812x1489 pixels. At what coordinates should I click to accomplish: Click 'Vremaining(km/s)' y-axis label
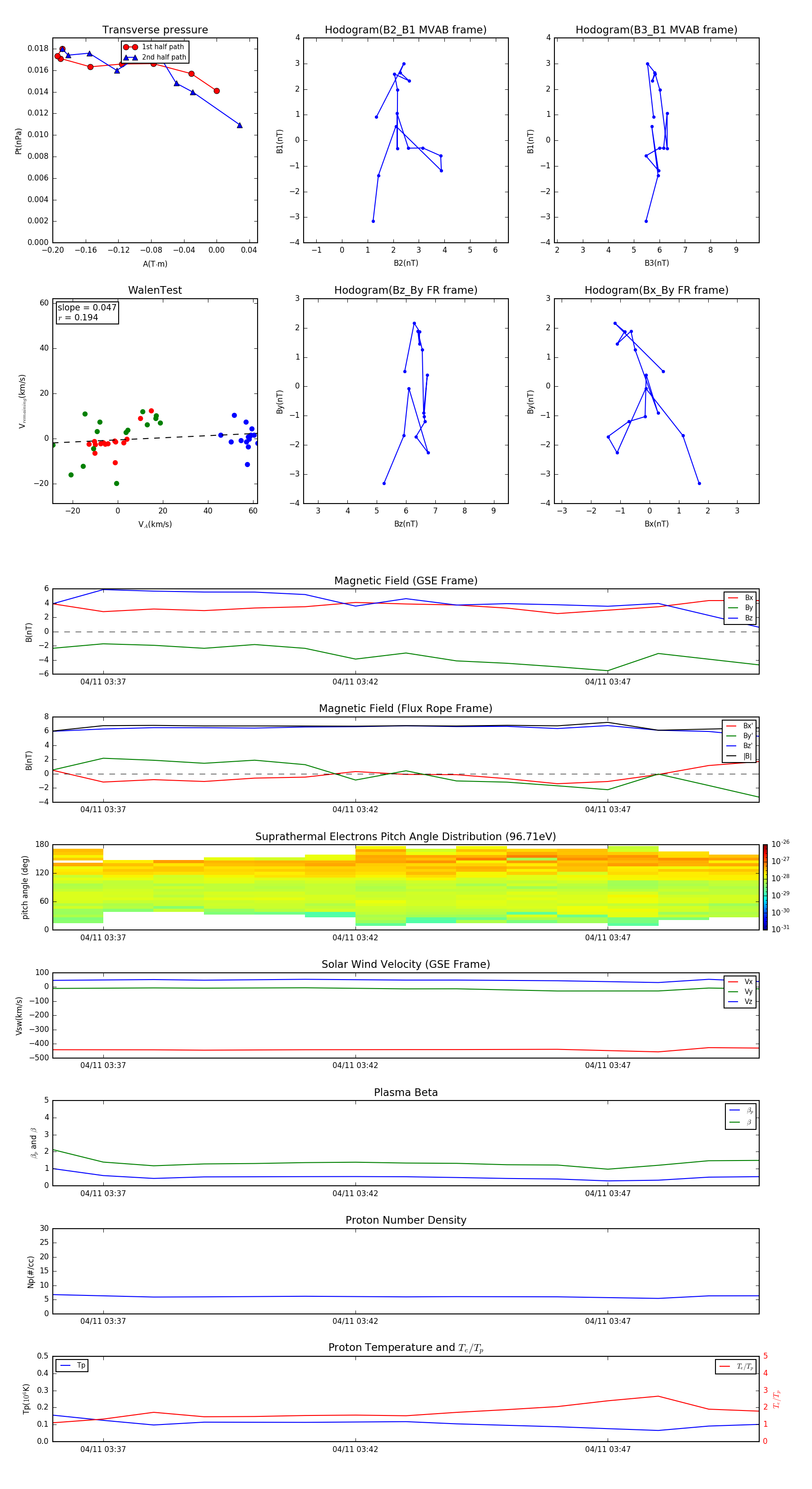[22, 402]
